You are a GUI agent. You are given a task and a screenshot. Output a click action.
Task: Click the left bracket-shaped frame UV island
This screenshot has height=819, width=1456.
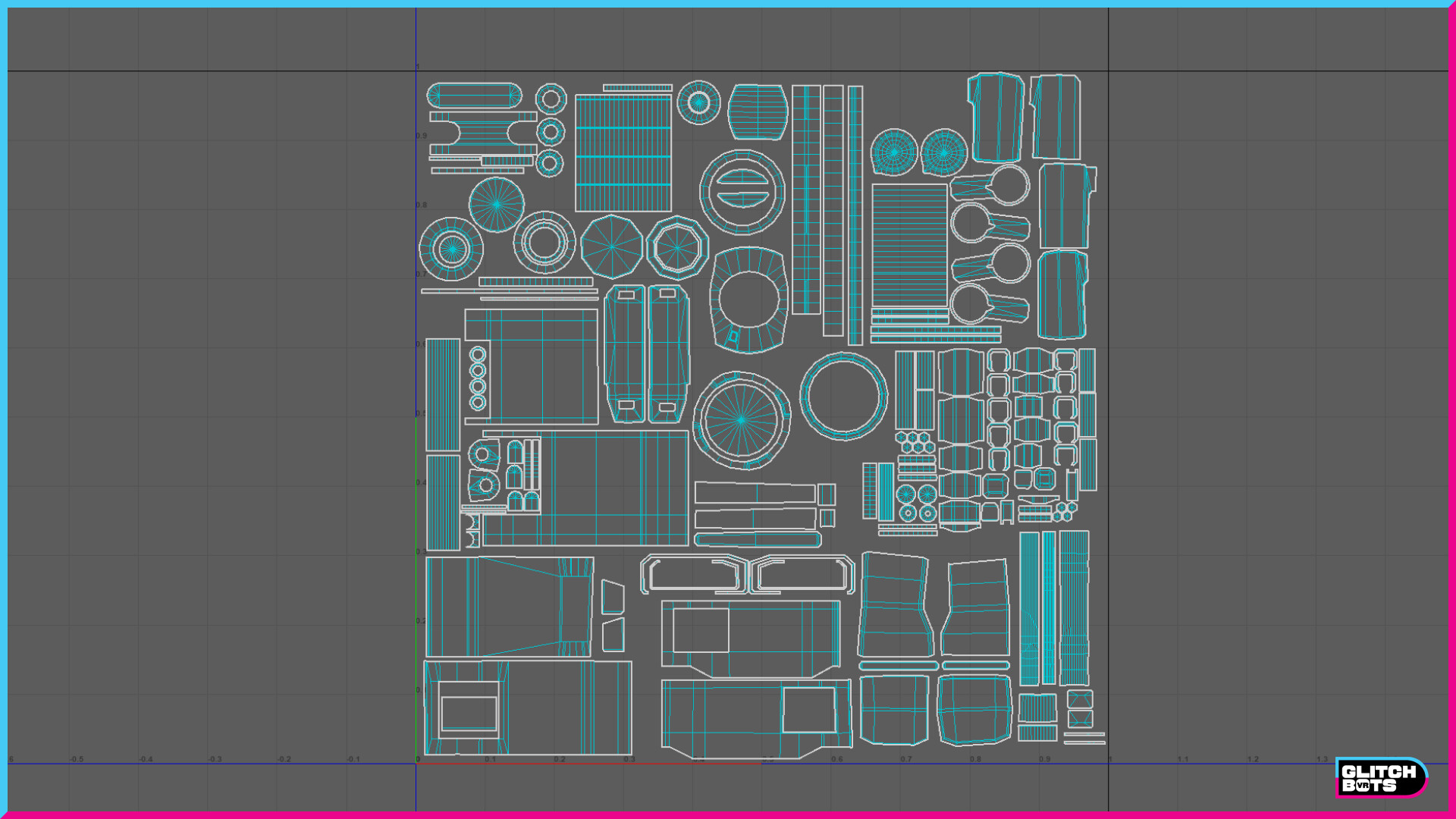tap(695, 574)
